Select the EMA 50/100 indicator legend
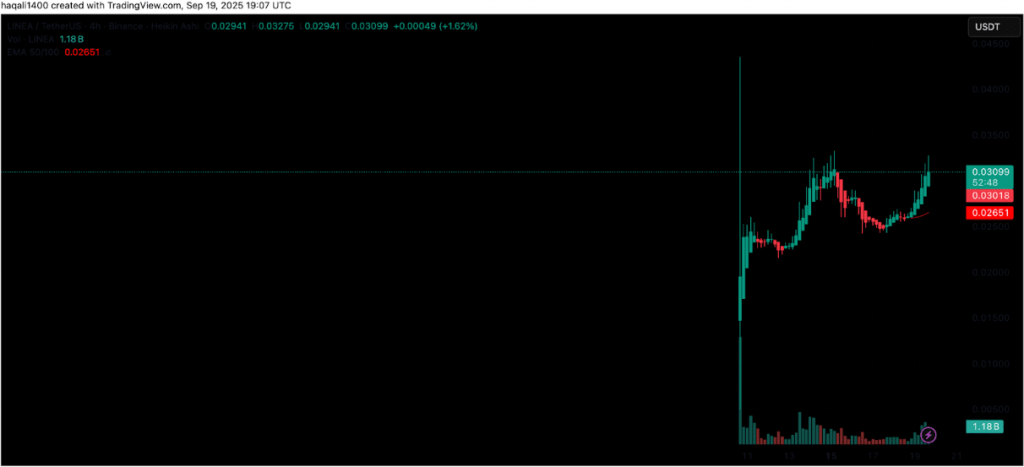This screenshot has width=1024, height=467. click(x=30, y=53)
